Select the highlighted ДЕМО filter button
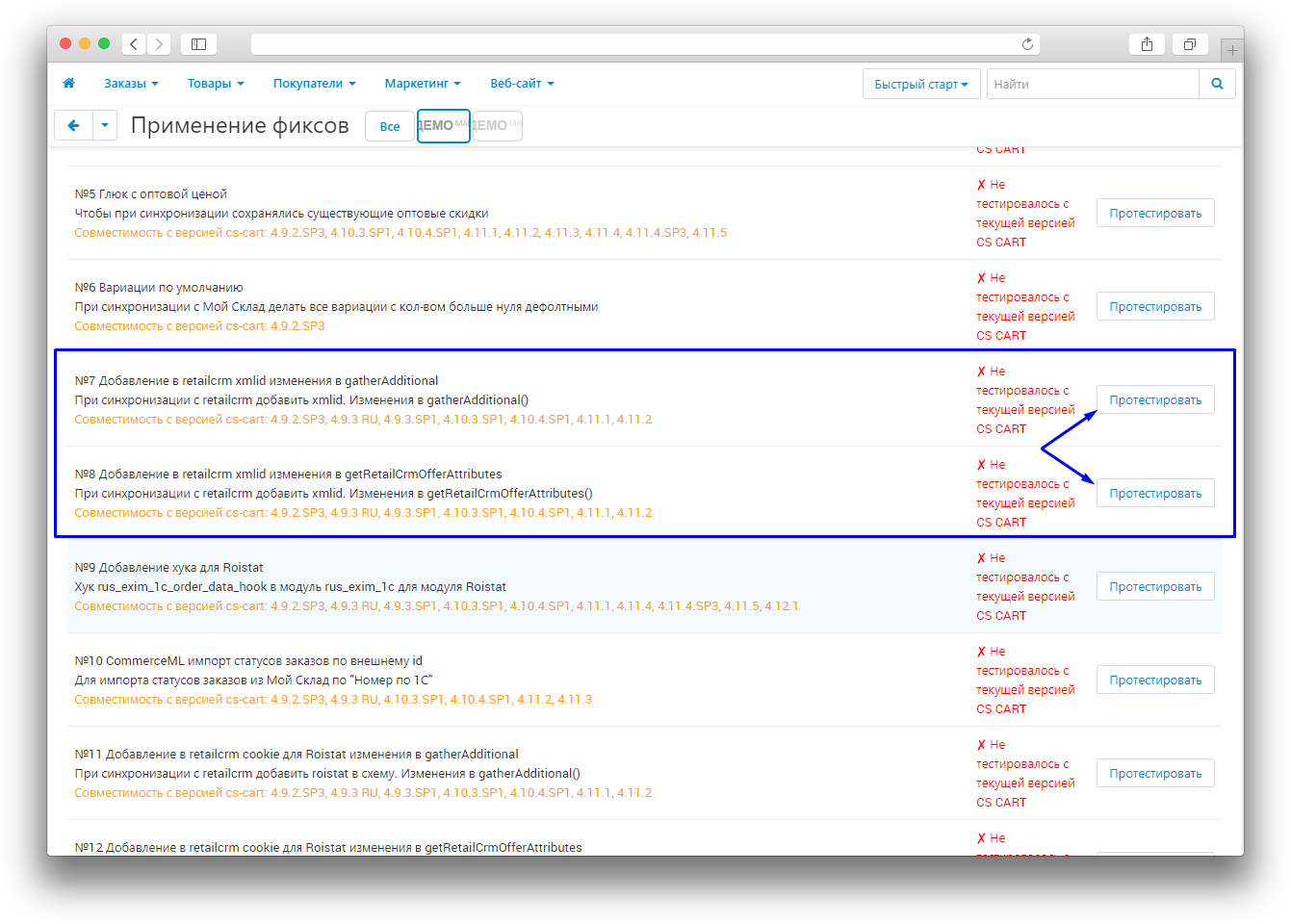 tap(443, 126)
